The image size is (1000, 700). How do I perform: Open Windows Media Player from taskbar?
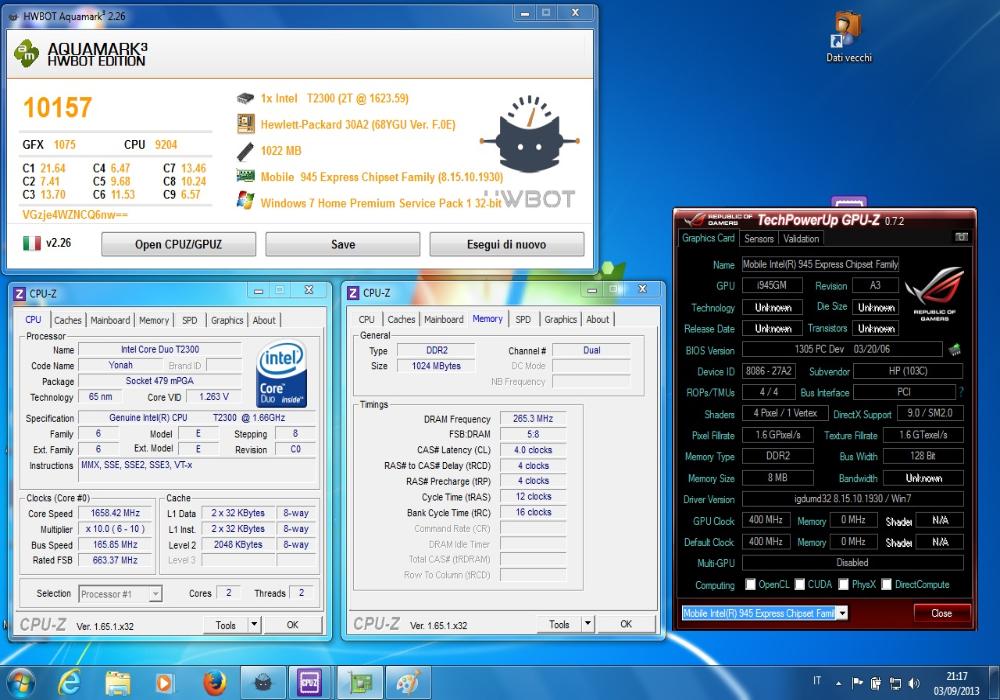[x=165, y=683]
